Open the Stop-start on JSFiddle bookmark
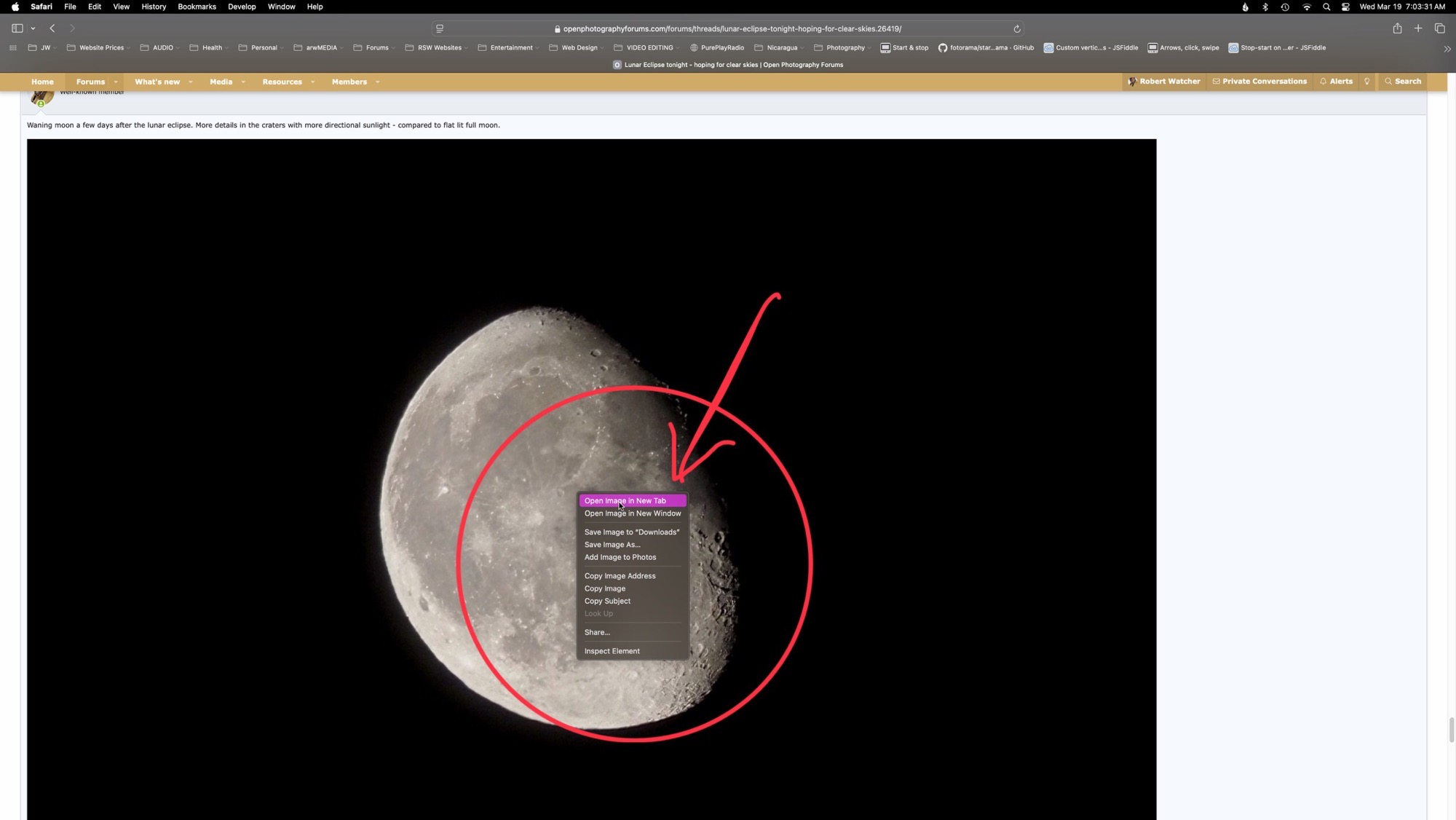This screenshot has height=820, width=1456. pos(1277,48)
